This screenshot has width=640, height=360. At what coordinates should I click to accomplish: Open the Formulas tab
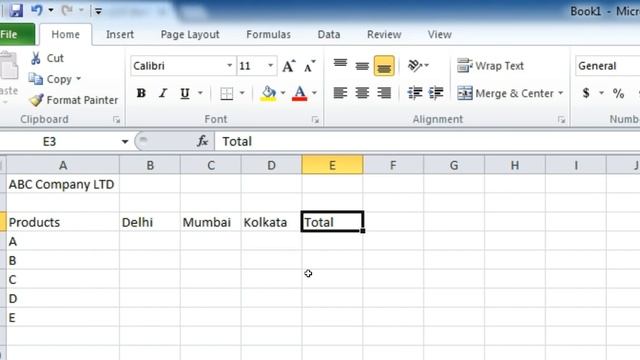coord(268,35)
